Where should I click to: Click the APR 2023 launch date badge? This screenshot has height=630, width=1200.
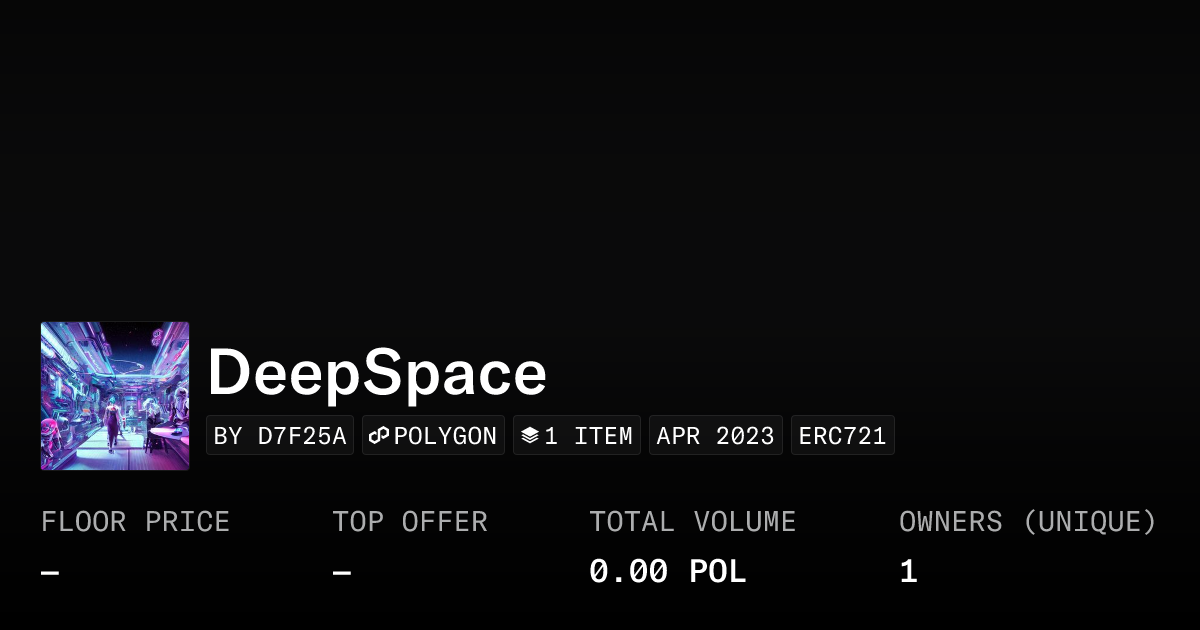pos(716,435)
